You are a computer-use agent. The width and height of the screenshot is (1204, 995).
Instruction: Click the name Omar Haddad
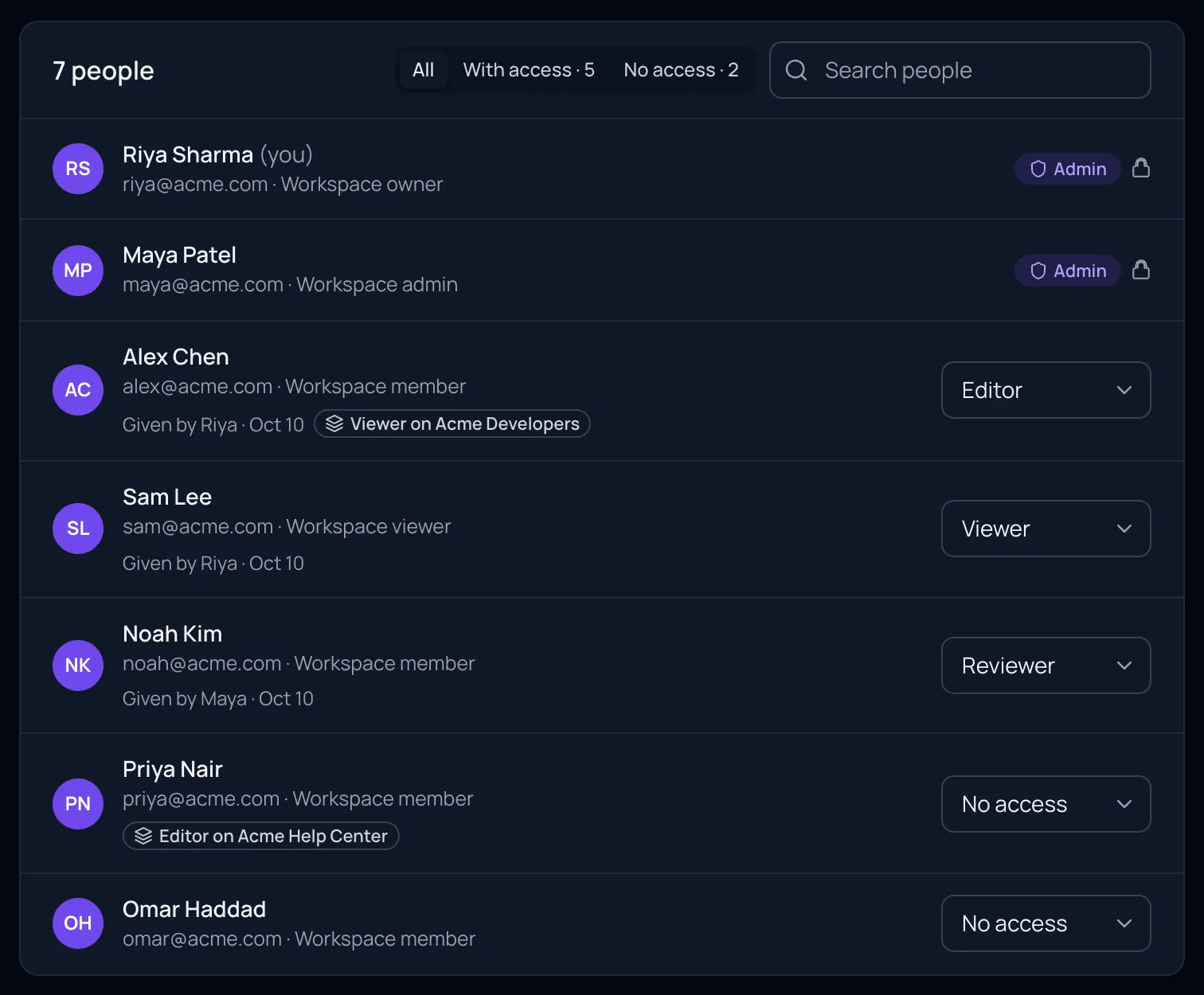[x=194, y=909]
